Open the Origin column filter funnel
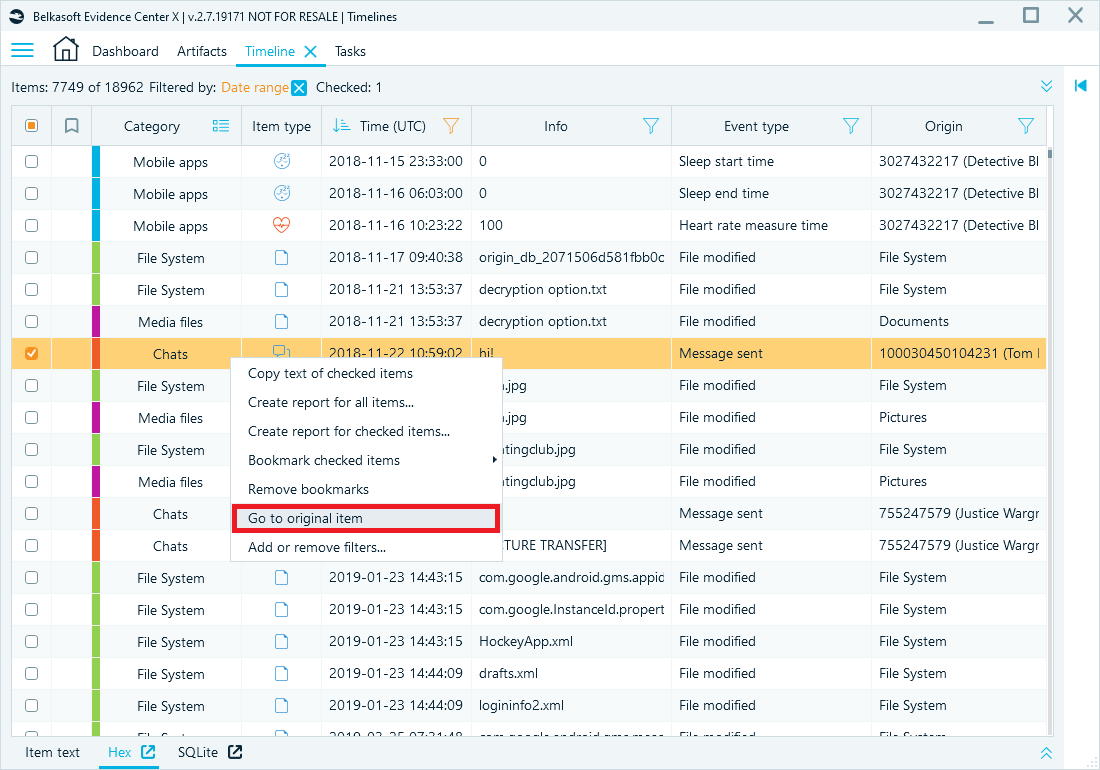Image resolution: width=1100 pixels, height=770 pixels. coord(1026,126)
